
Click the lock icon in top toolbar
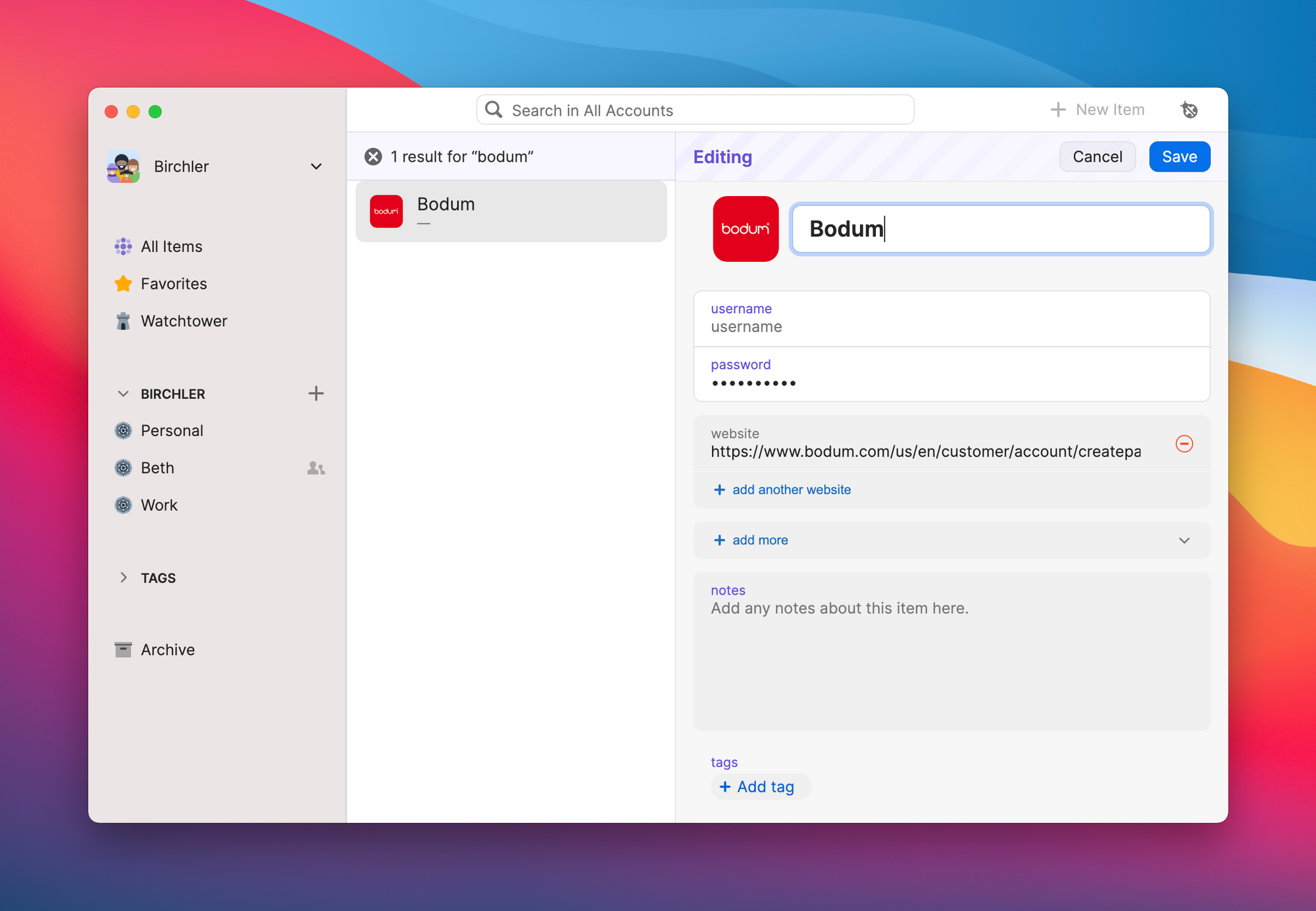[1189, 110]
